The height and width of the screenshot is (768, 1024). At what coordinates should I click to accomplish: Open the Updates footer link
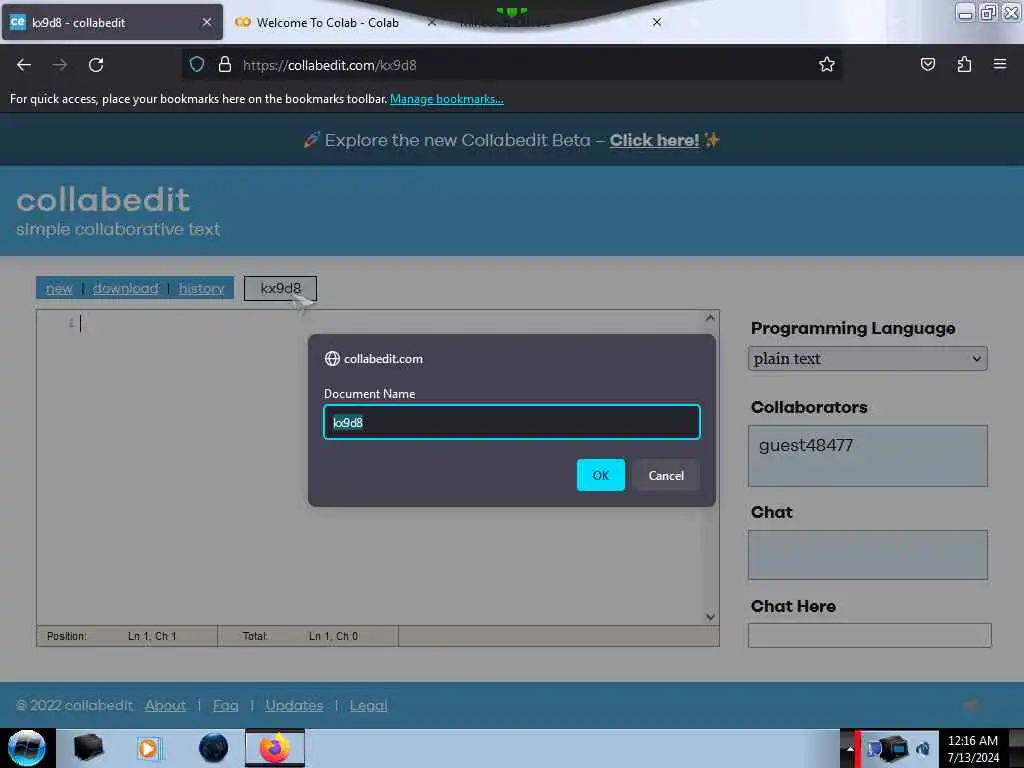point(294,705)
